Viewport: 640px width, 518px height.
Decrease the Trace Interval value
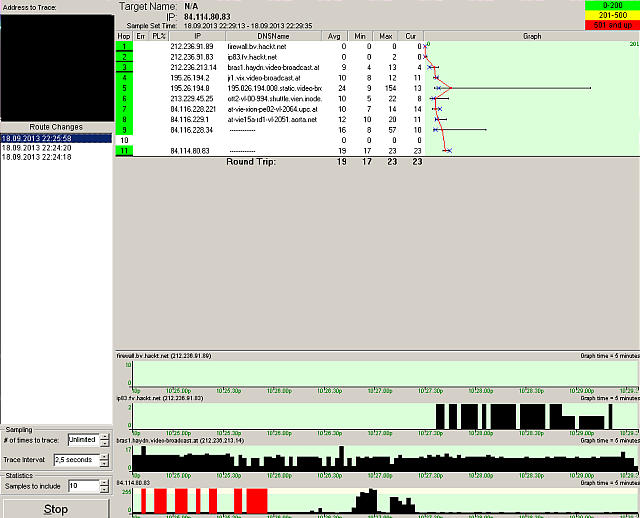coord(105,464)
